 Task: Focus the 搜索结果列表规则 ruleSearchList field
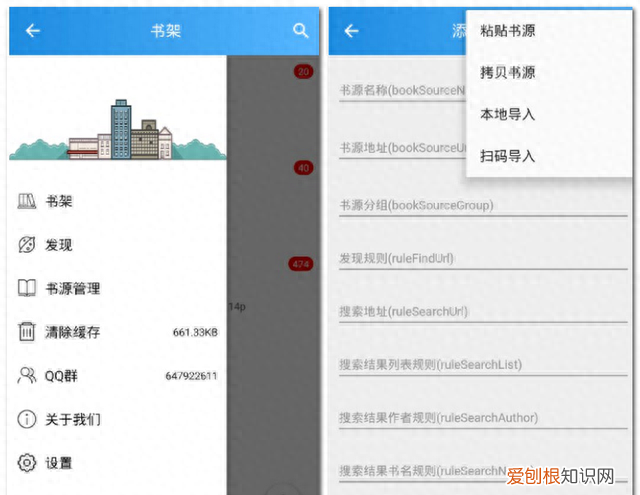pyautogui.click(x=483, y=365)
